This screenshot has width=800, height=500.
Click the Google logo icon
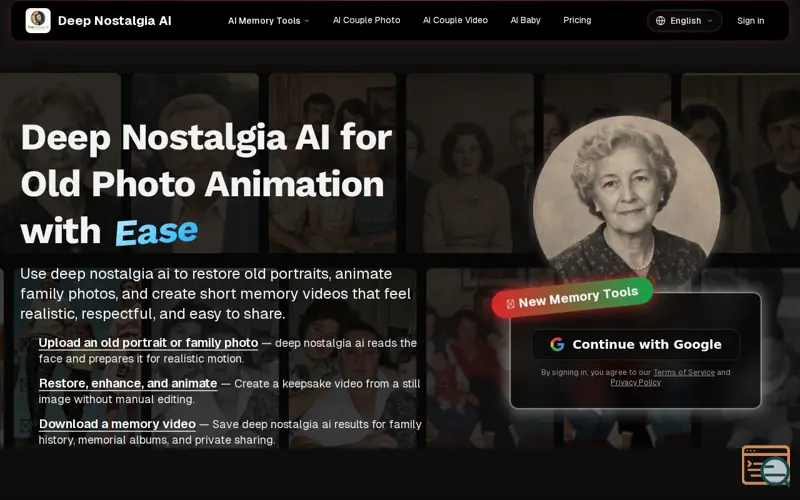click(x=557, y=344)
